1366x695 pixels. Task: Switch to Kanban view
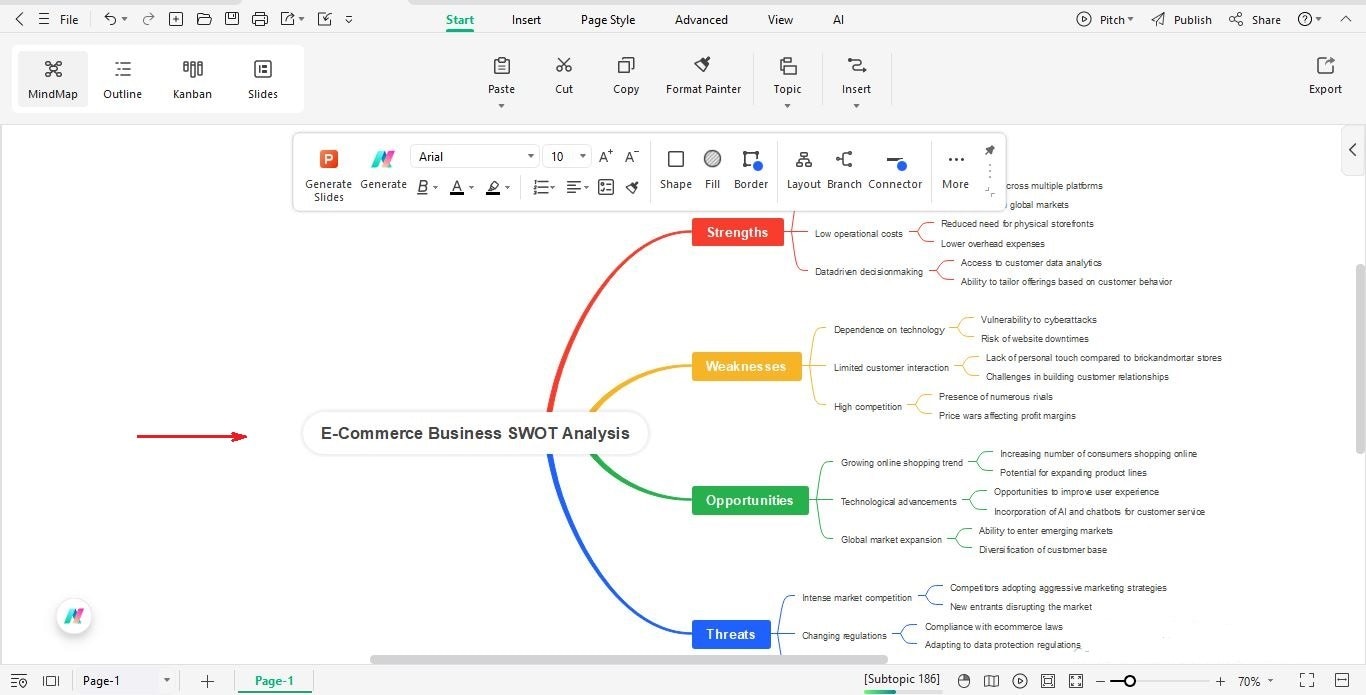click(x=192, y=78)
